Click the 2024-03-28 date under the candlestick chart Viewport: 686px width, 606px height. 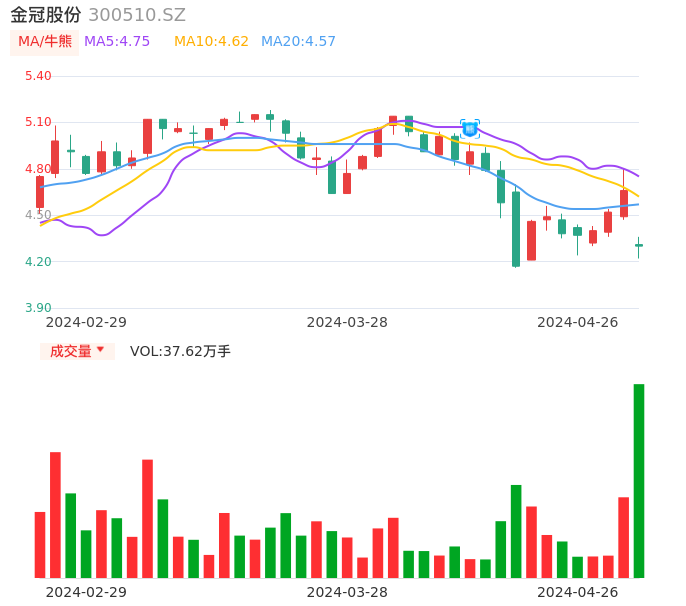point(347,322)
